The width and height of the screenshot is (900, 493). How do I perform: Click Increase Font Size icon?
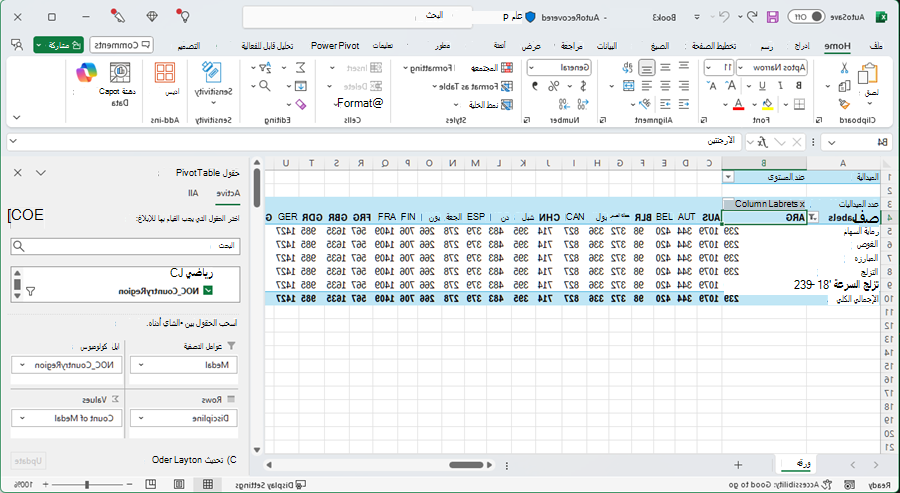[x=731, y=86]
